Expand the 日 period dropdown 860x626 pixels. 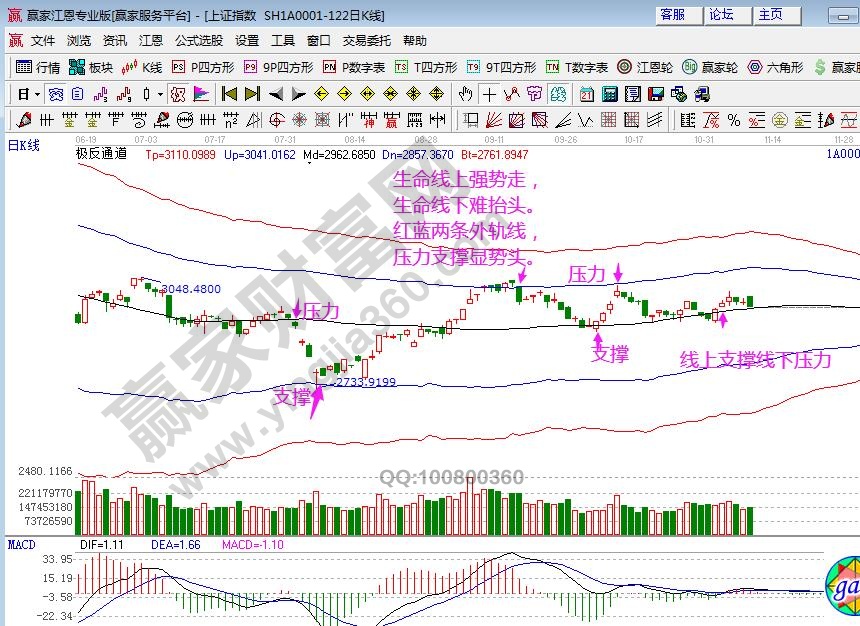pos(38,94)
